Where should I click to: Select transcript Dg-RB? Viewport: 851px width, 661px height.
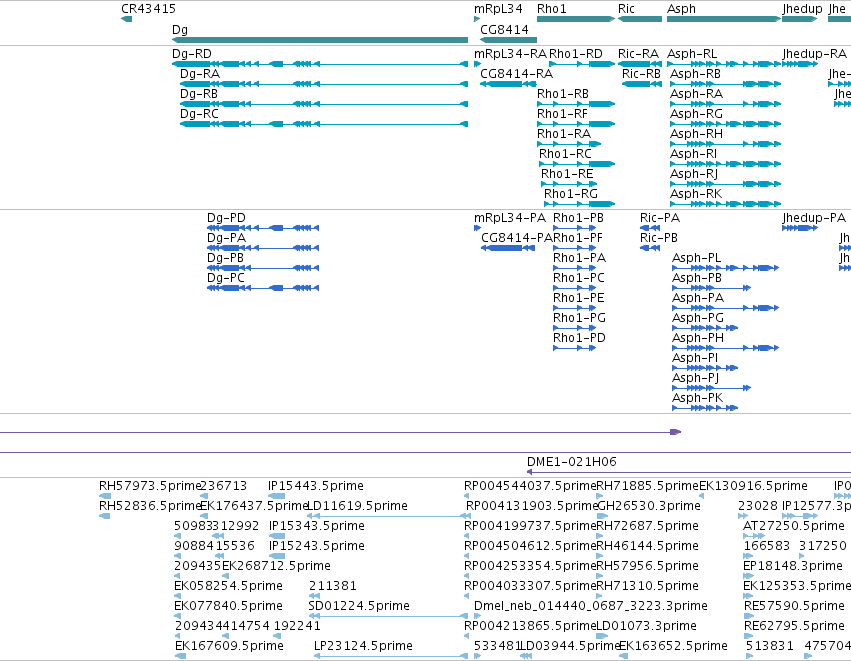324,104
